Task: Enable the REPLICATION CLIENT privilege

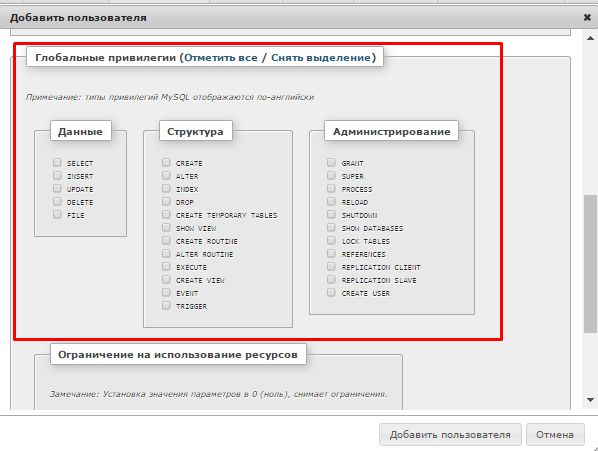Action: 331,266
